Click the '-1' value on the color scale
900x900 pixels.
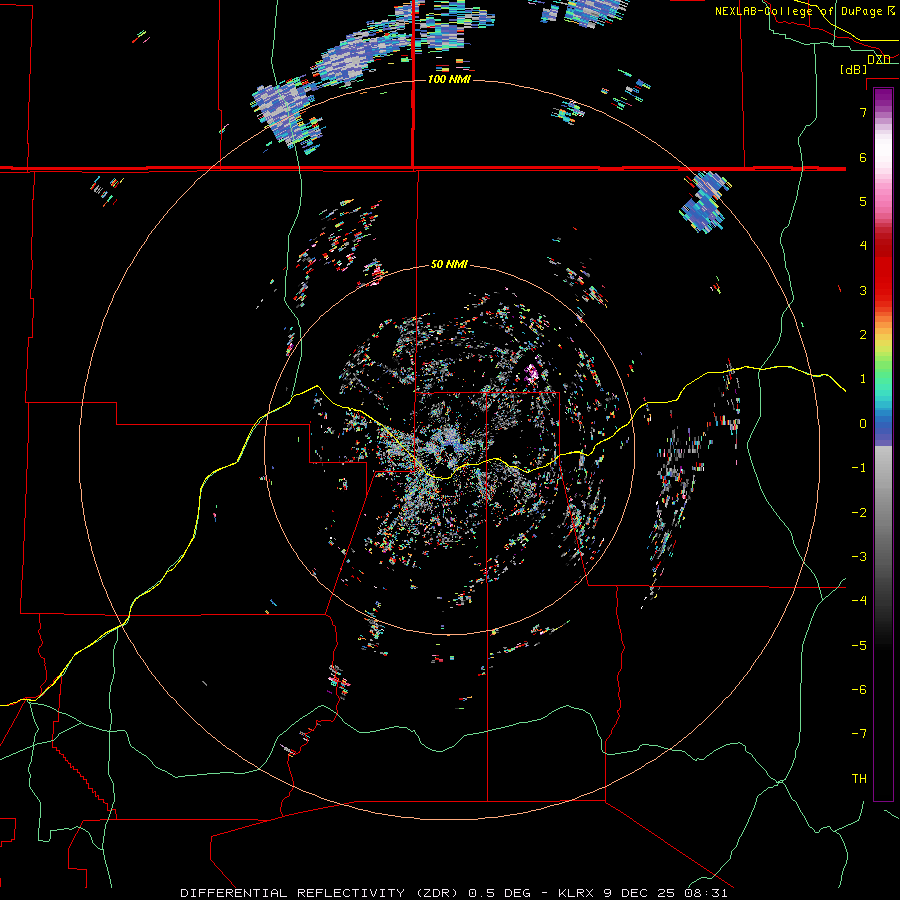(859, 468)
